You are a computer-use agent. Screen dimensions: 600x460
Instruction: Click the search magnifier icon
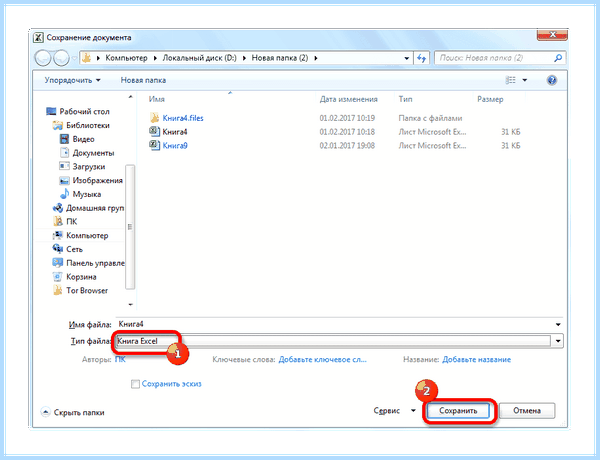558,58
